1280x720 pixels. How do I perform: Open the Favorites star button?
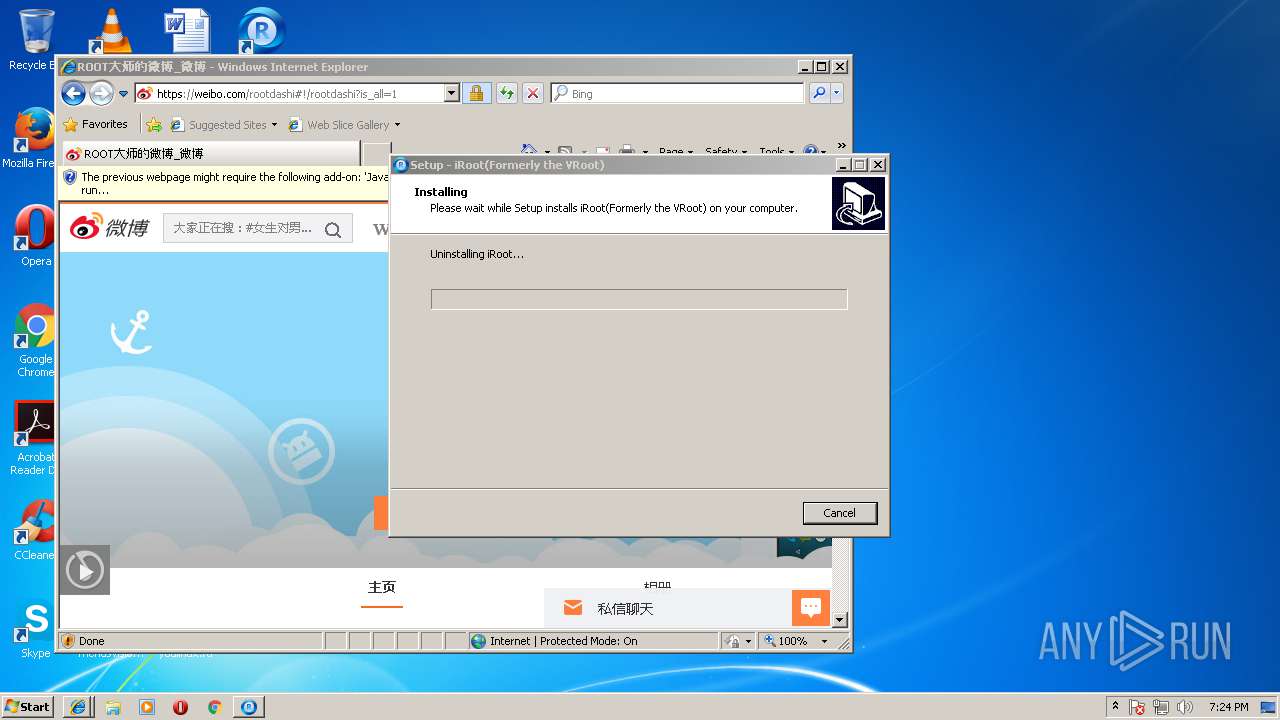point(95,124)
